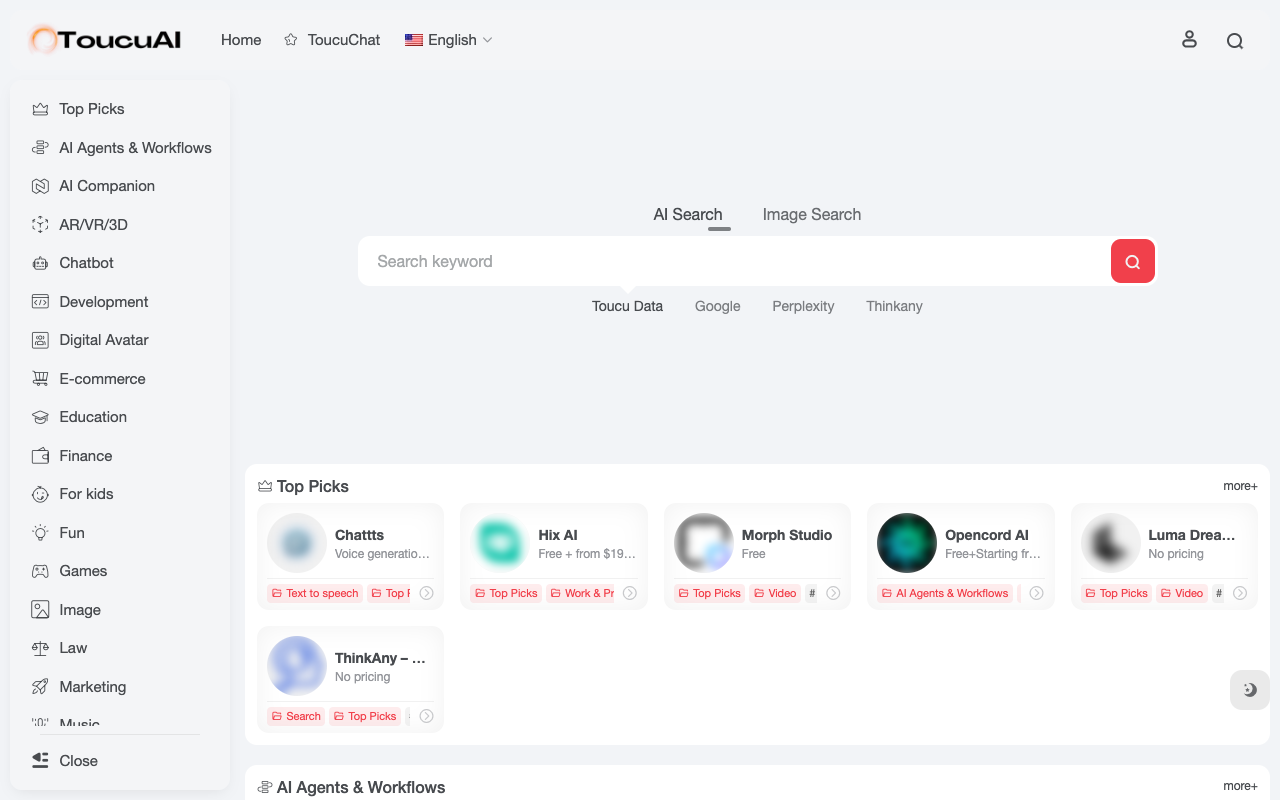Click arrow icon on ThinkAny card

coord(427,716)
